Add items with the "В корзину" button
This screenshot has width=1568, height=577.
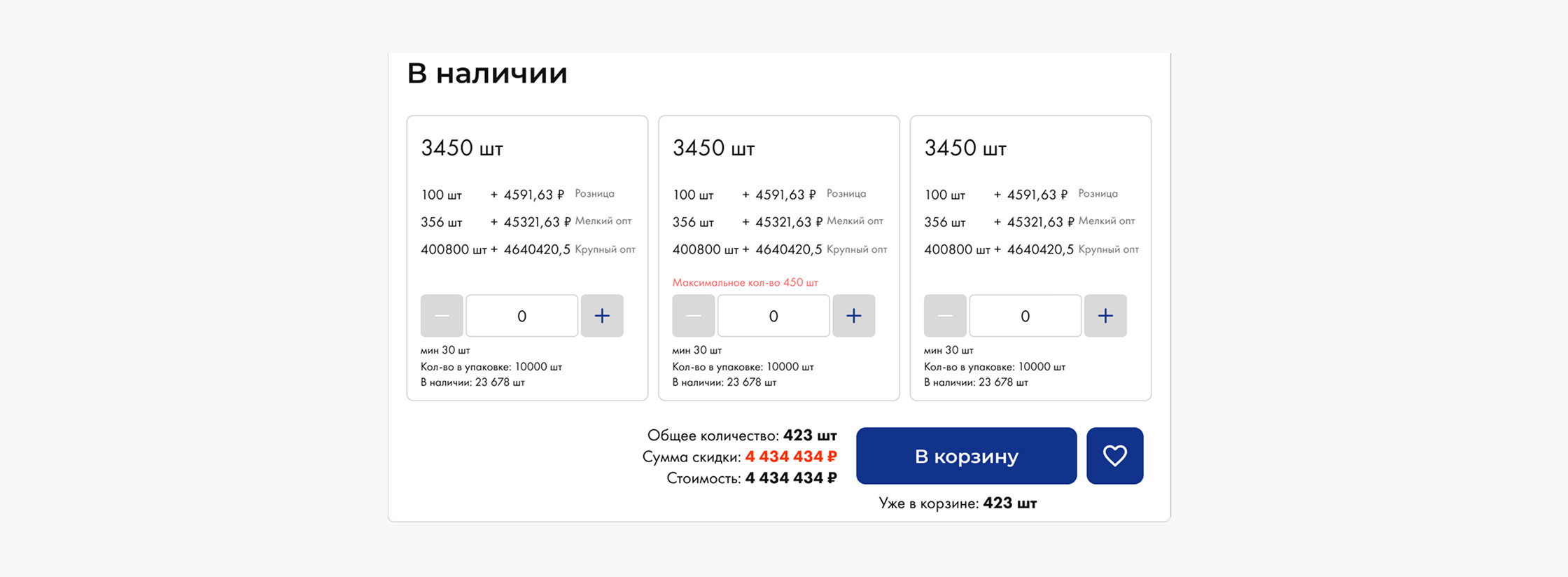click(x=966, y=456)
